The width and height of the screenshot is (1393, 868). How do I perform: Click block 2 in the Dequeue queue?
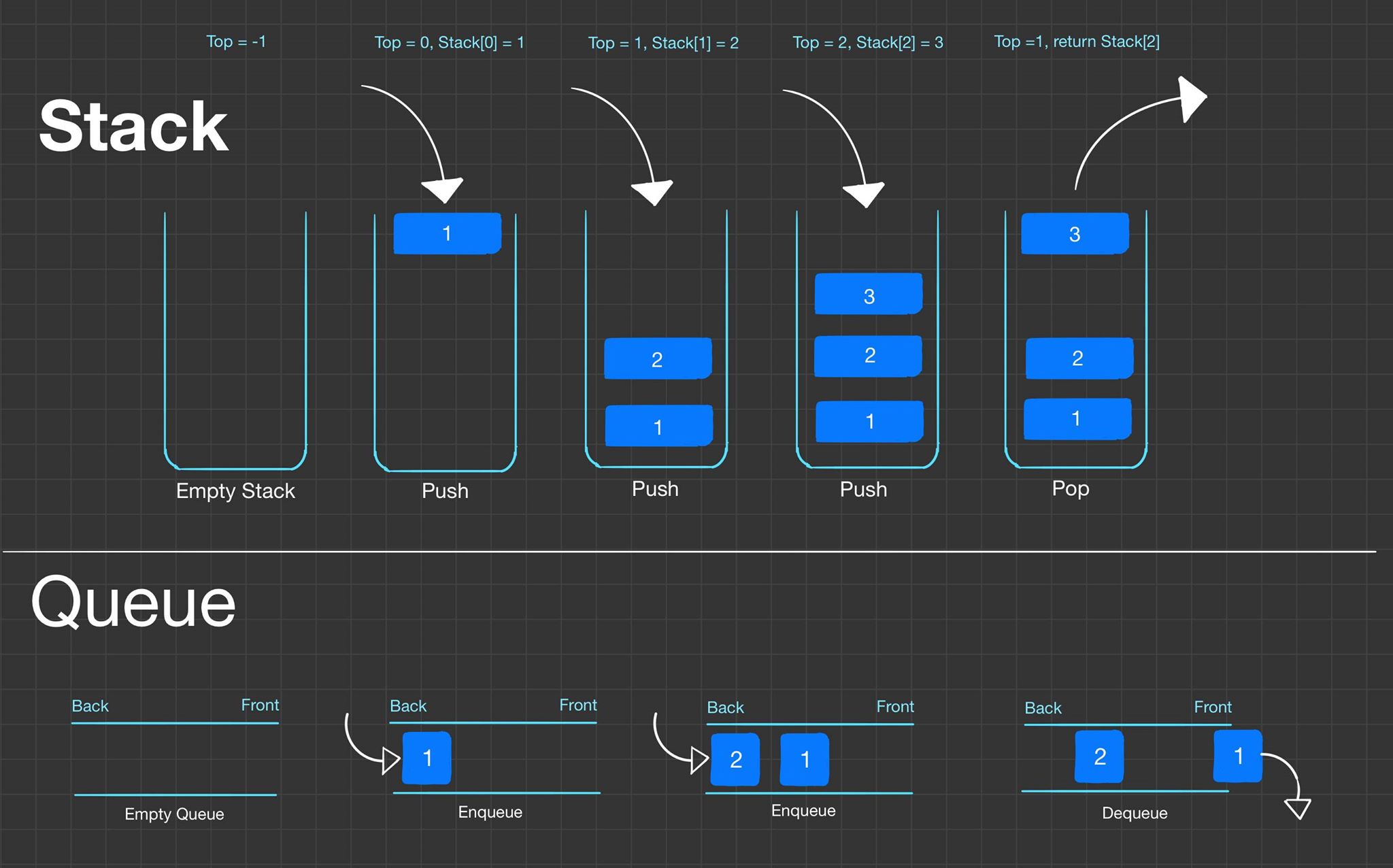[1099, 756]
